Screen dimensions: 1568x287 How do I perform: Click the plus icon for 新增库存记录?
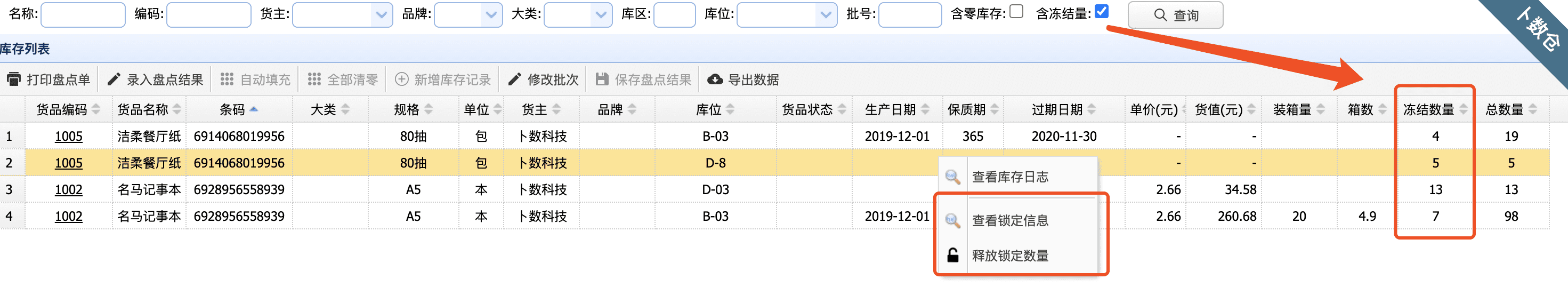click(402, 79)
